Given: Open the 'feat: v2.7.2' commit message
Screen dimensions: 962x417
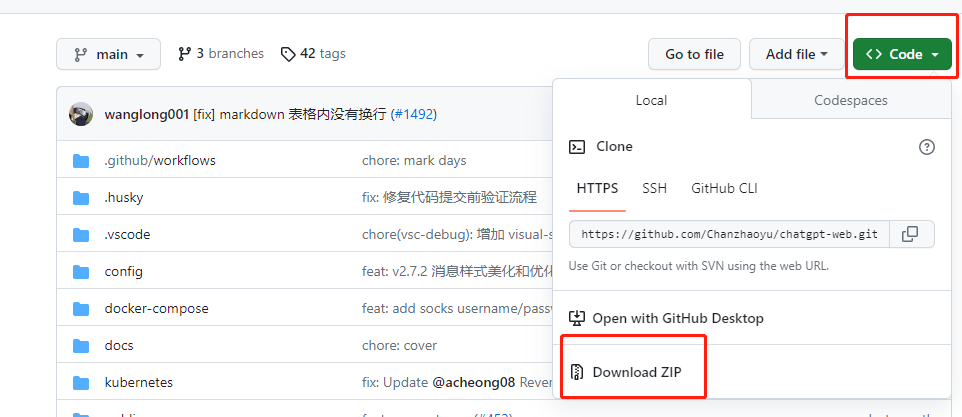Looking at the screenshot, I should [457, 272].
